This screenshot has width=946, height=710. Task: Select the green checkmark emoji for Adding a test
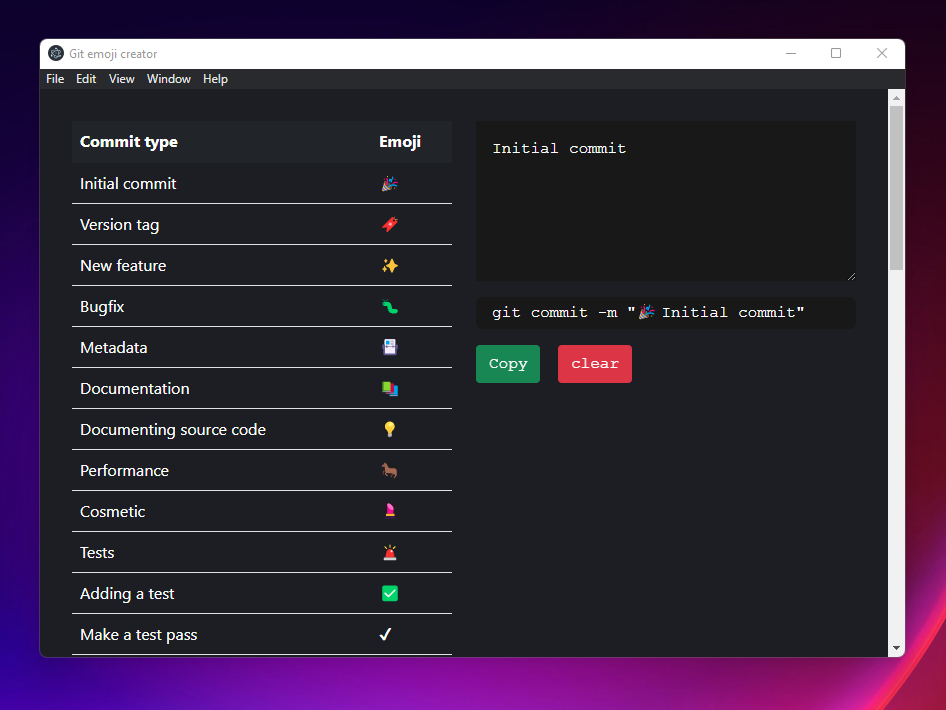coord(389,593)
